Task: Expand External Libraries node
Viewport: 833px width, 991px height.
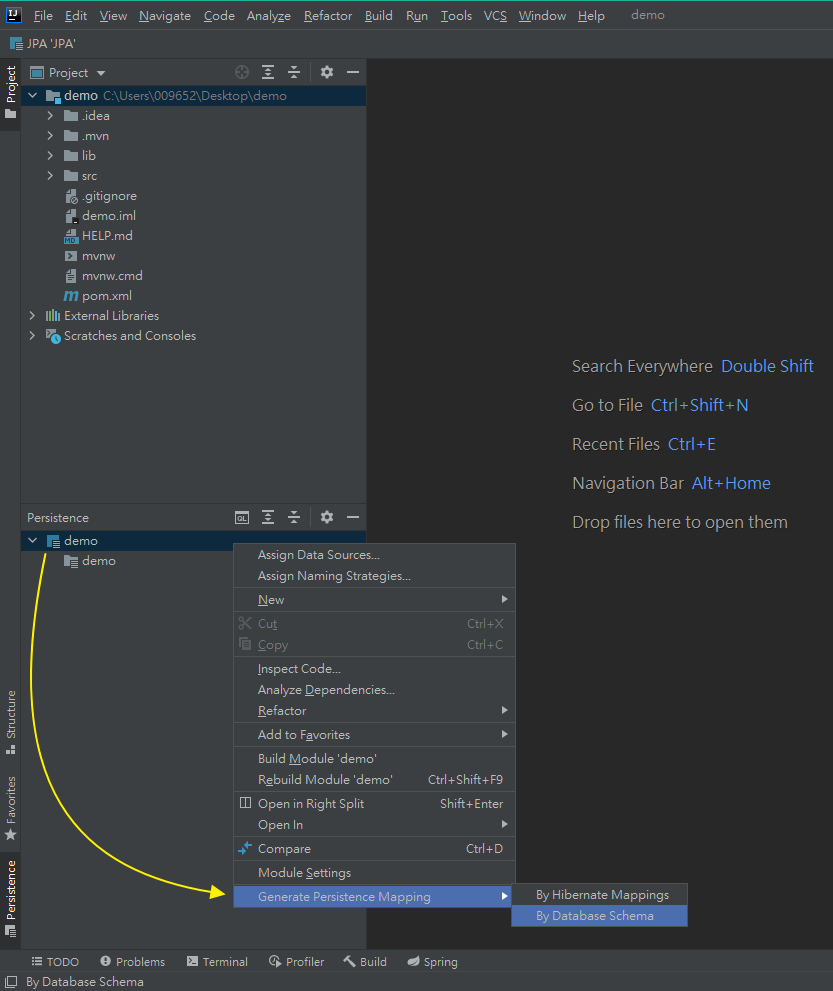Action: pos(32,316)
